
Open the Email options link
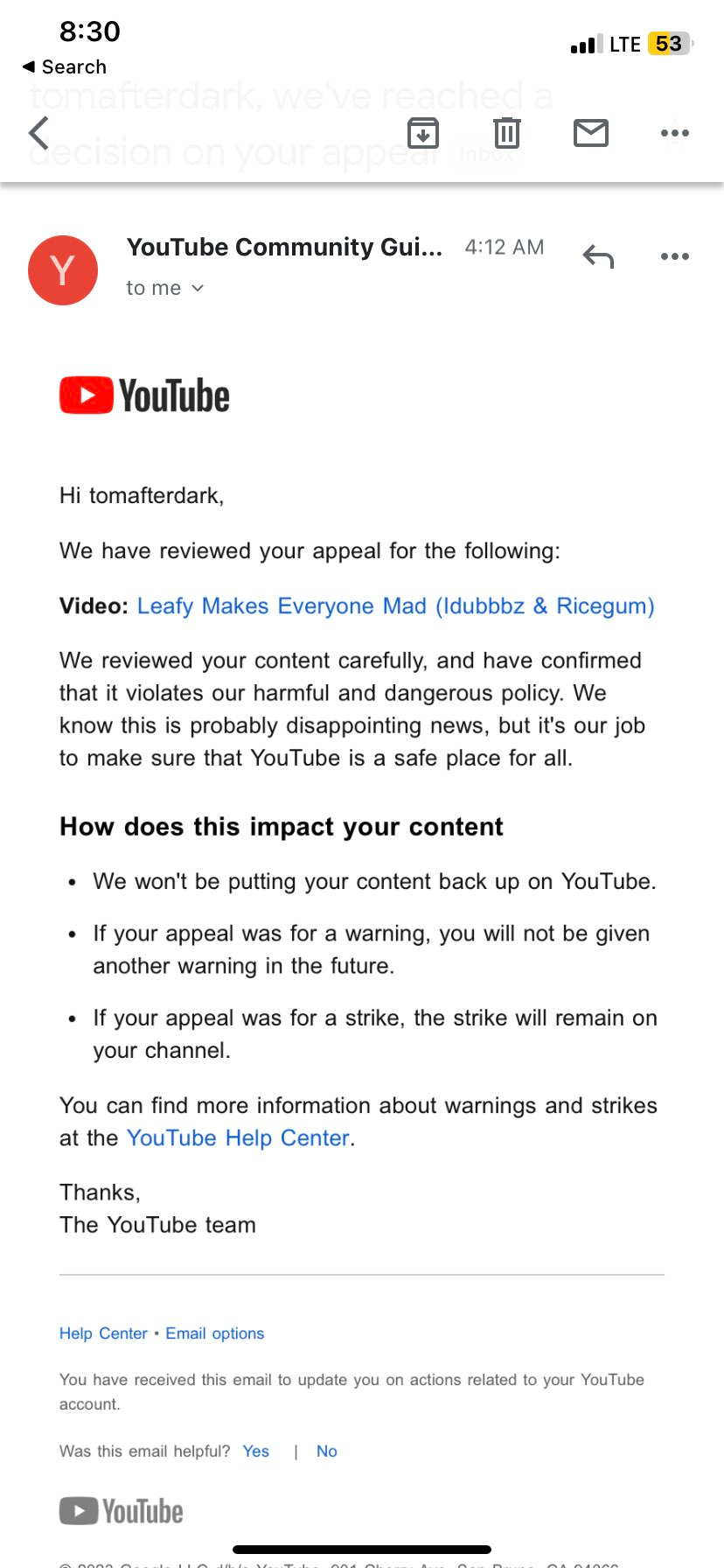pos(215,1333)
